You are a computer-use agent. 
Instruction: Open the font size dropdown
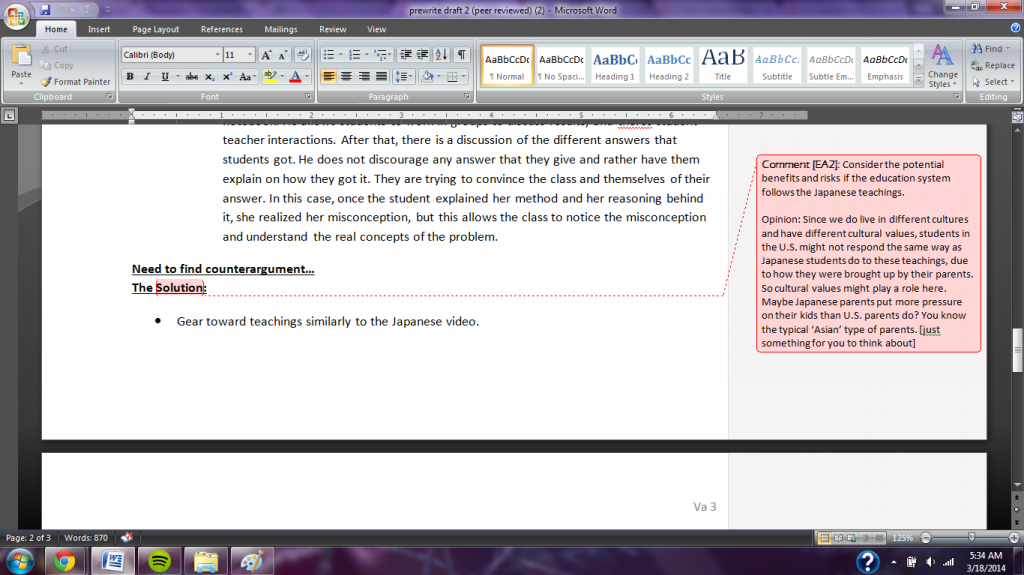coord(238,55)
